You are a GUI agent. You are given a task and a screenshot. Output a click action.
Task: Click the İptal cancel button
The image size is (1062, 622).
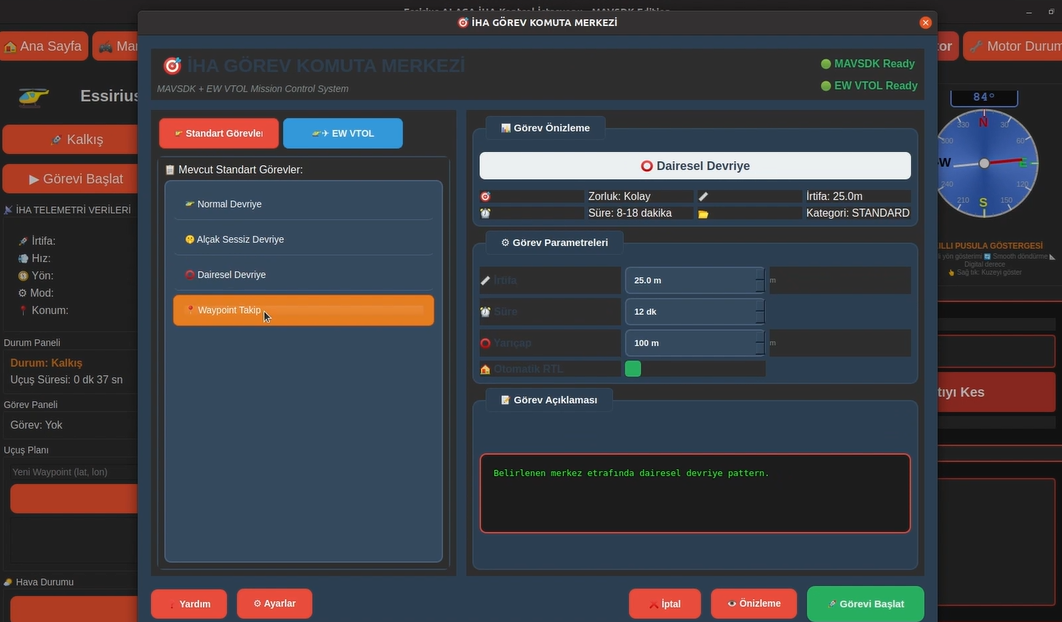point(664,604)
